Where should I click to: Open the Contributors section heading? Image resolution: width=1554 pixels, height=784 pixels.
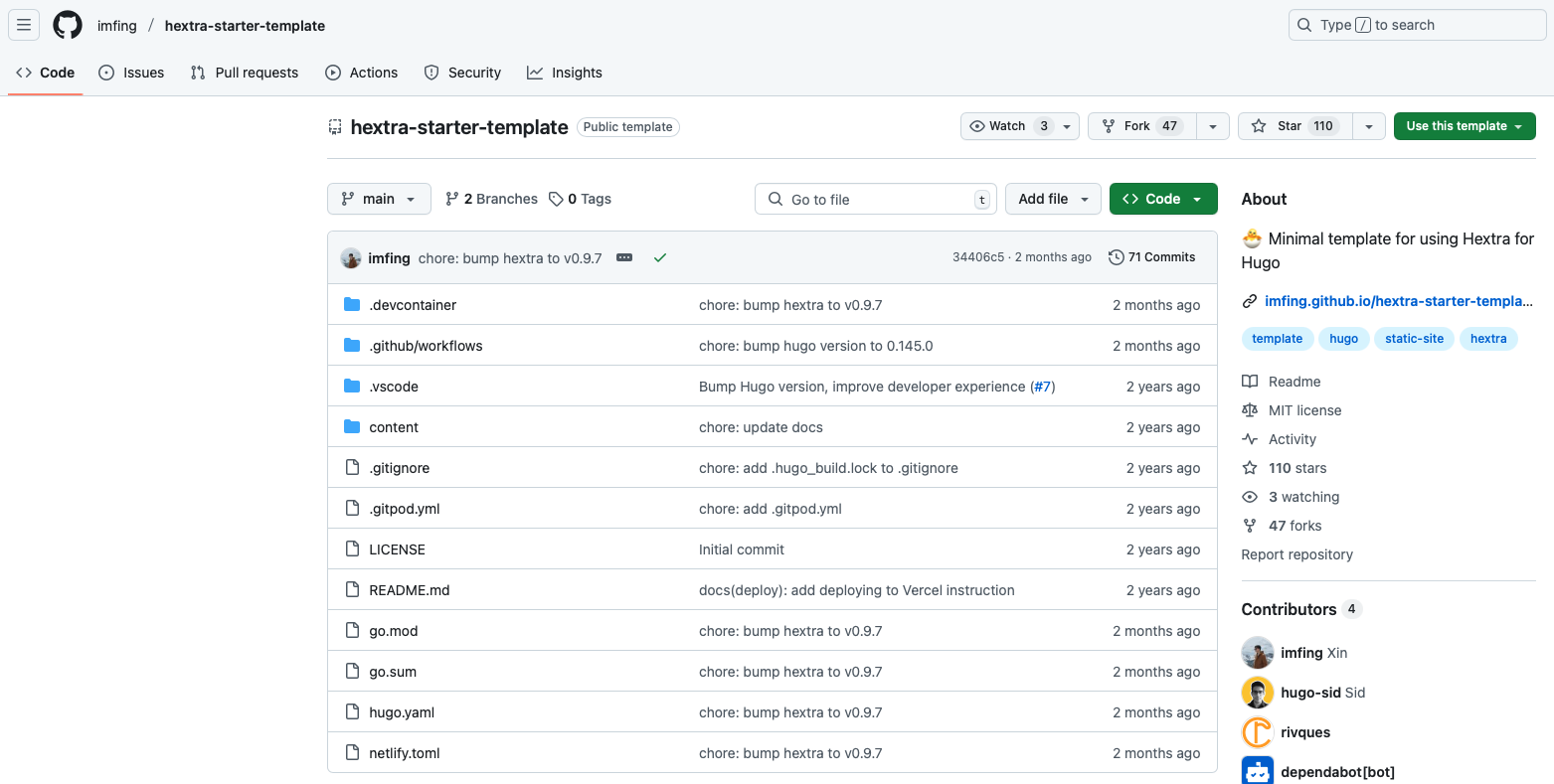(x=1301, y=609)
